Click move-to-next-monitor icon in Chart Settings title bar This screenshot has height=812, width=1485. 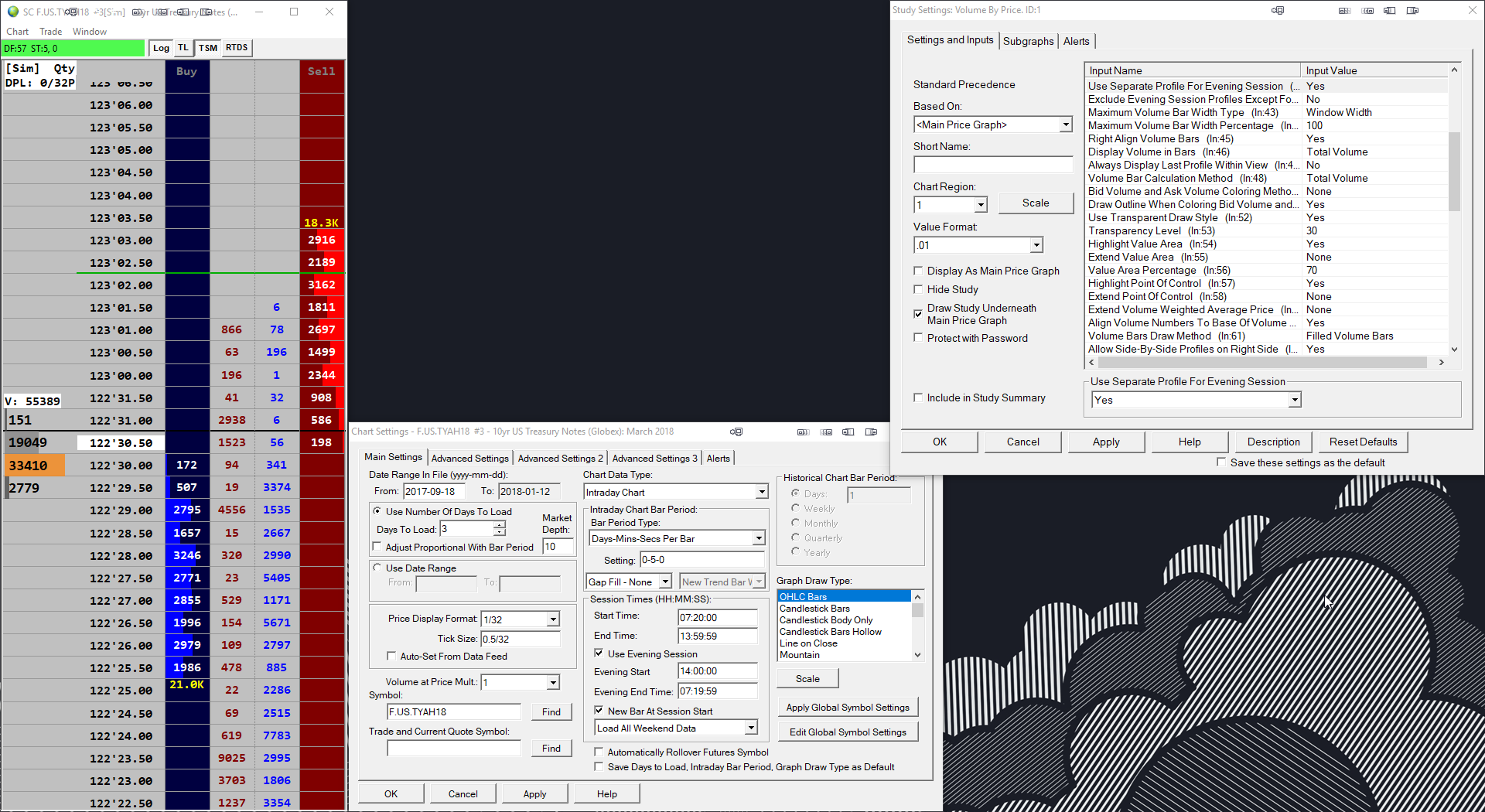point(736,432)
